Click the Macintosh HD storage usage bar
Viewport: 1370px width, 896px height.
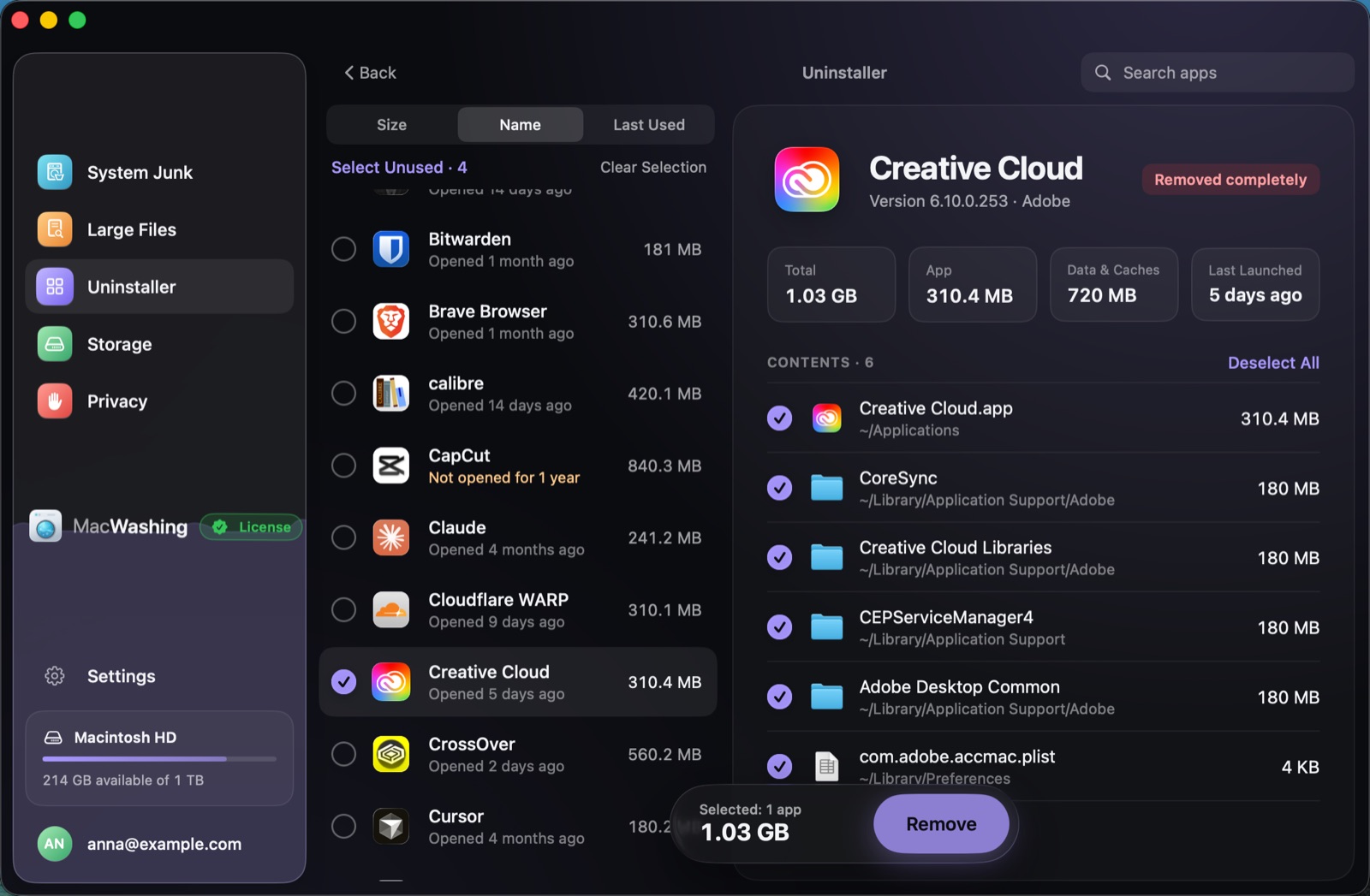click(x=159, y=759)
